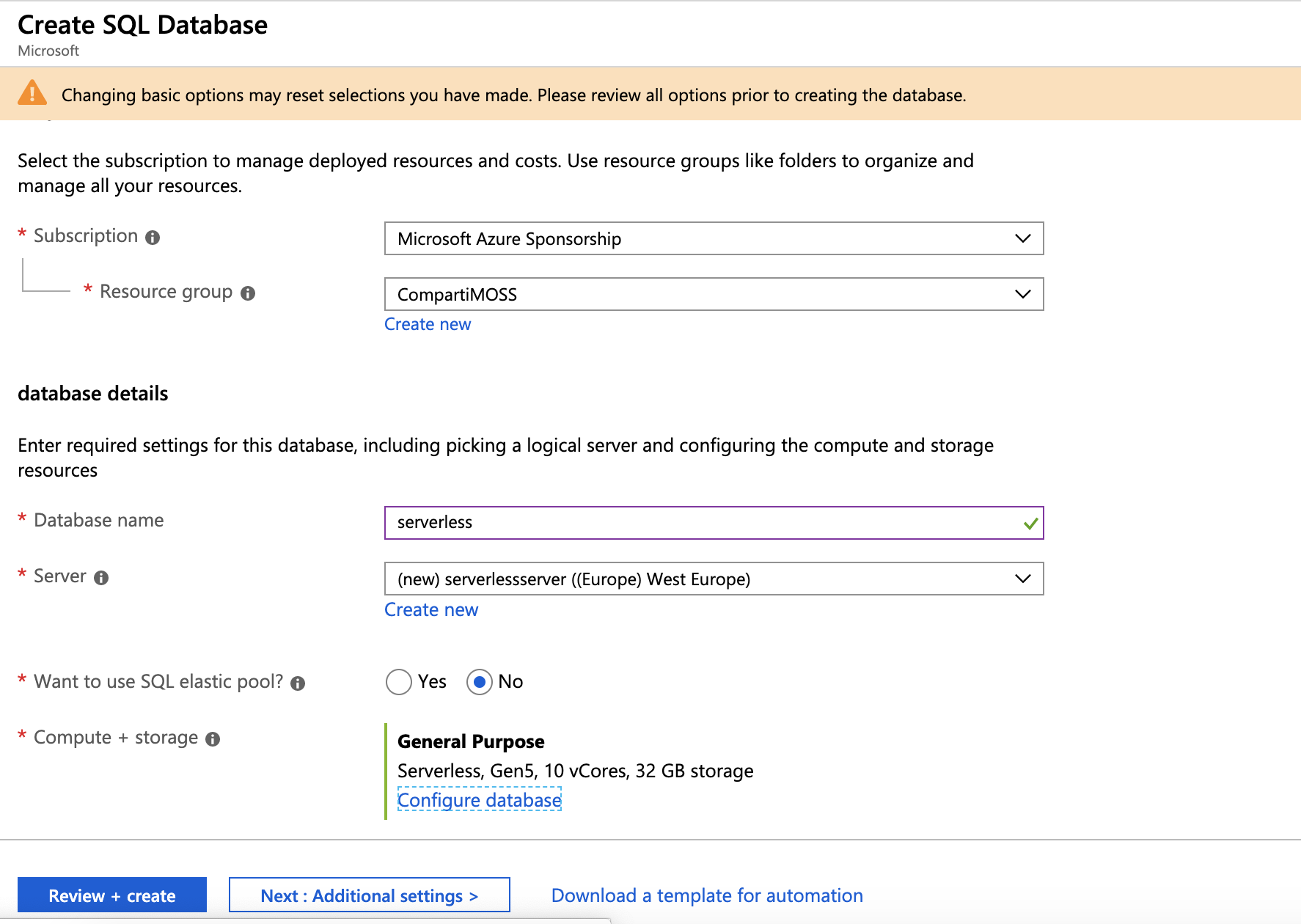The image size is (1301, 924).
Task: Click the SQL elastic pool info icon
Action: [297, 682]
